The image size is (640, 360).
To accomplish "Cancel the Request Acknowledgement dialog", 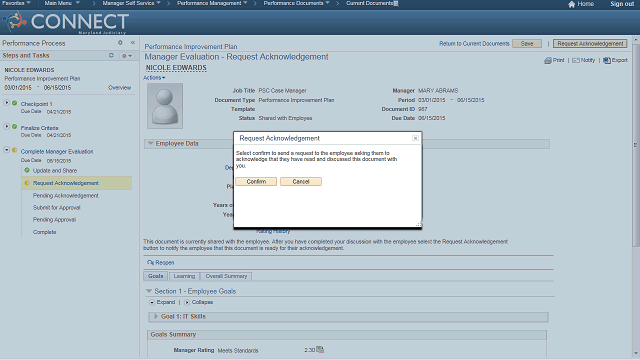I will click(x=301, y=182).
